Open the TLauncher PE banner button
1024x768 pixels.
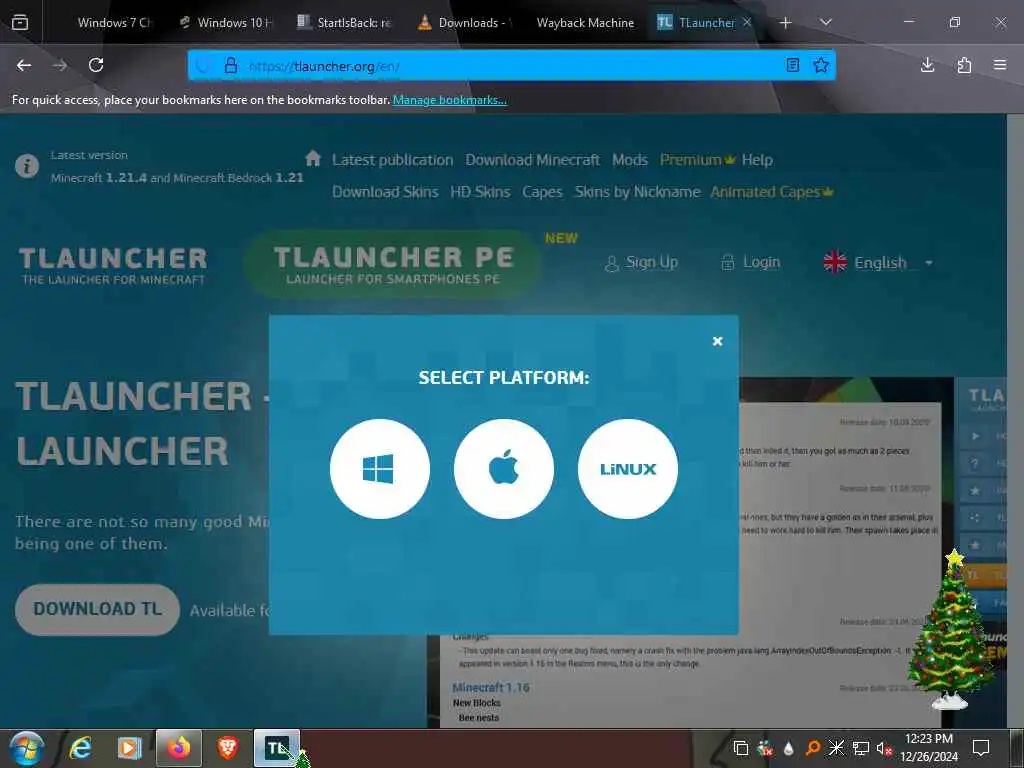[x=392, y=264]
